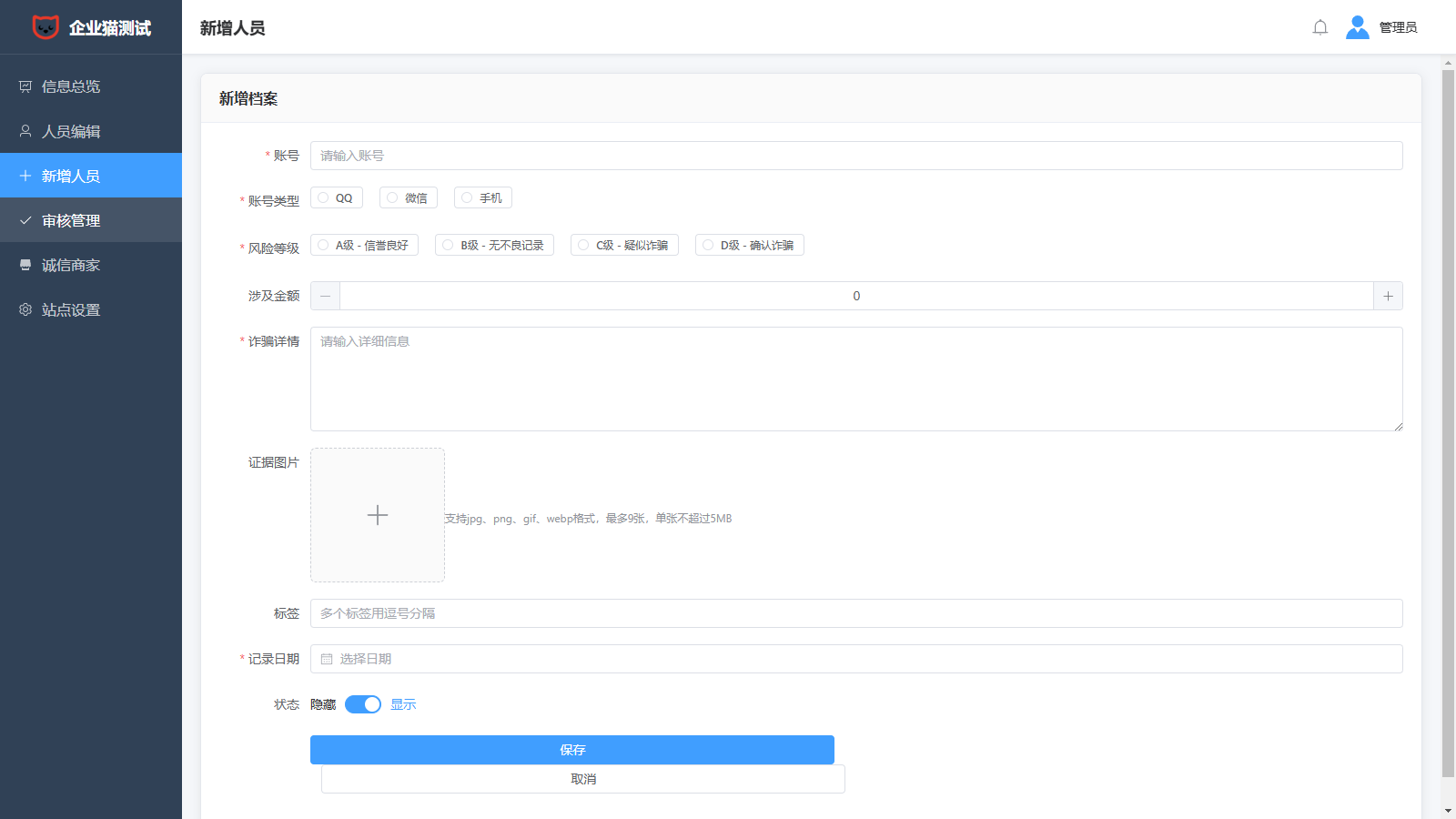
Task: Go to 审核管理 in the sidebar
Action: click(71, 220)
